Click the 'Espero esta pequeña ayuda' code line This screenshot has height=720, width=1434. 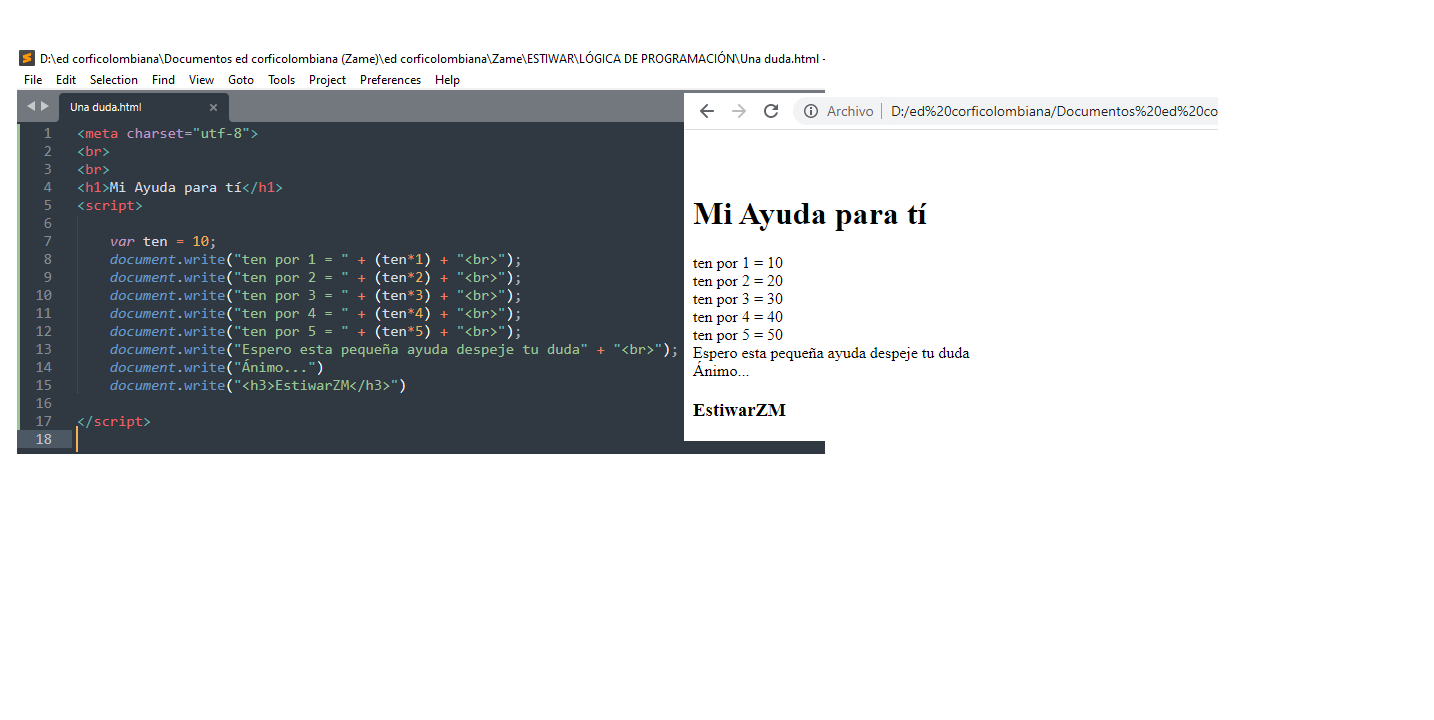click(x=394, y=349)
